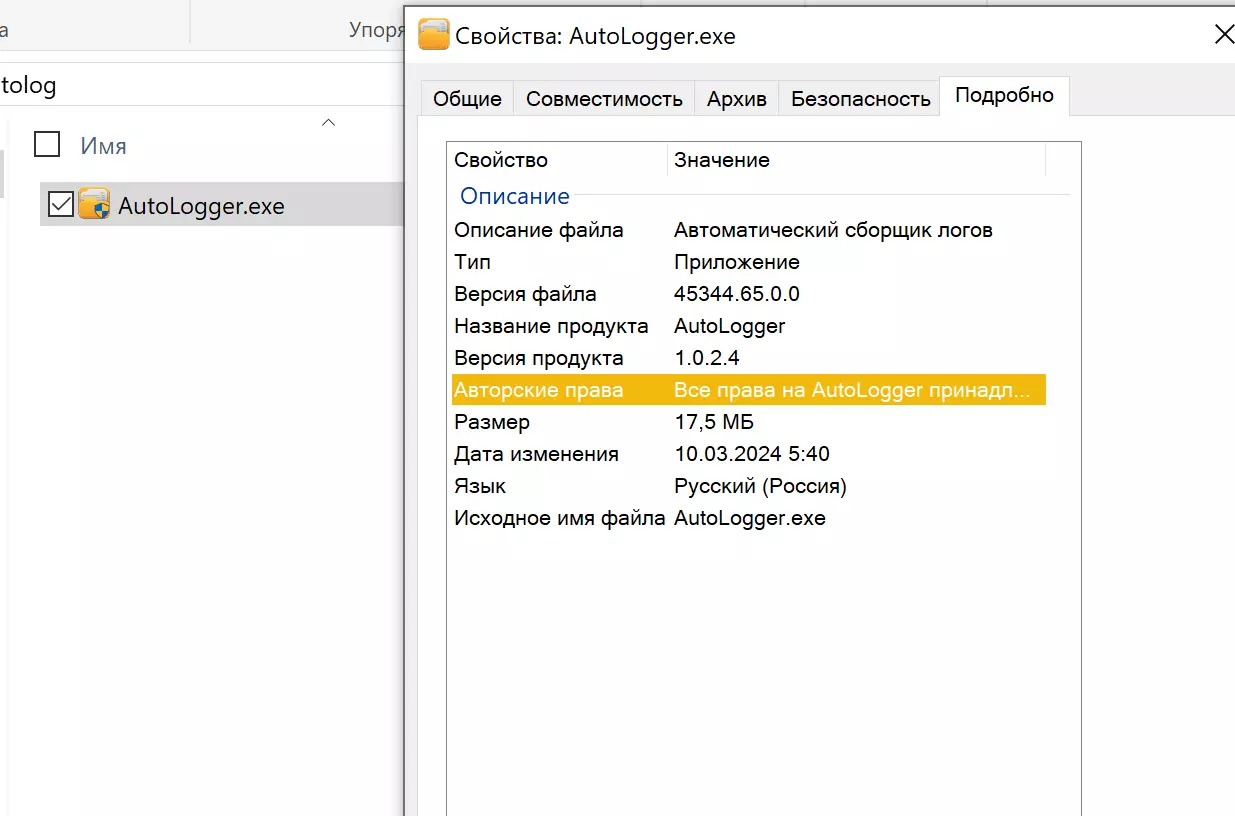Switch to the Архив tab

[736, 99]
